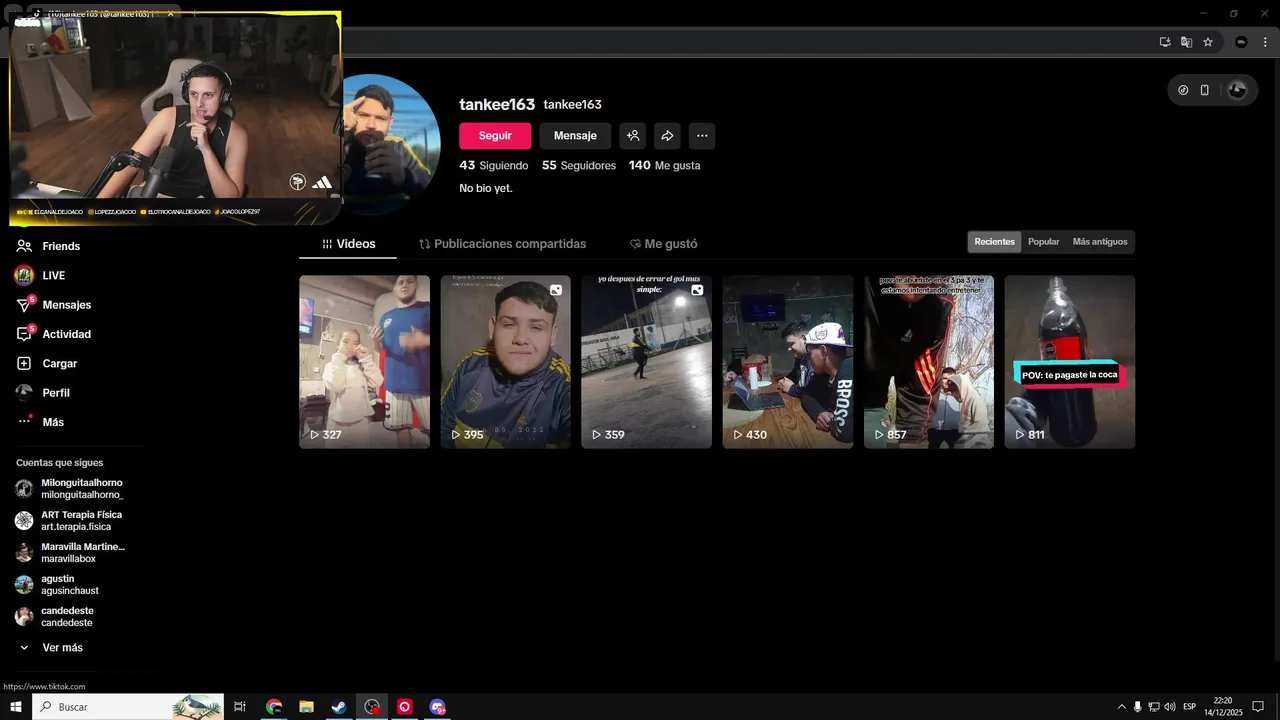Open the three-dot more options on profile

pos(702,136)
